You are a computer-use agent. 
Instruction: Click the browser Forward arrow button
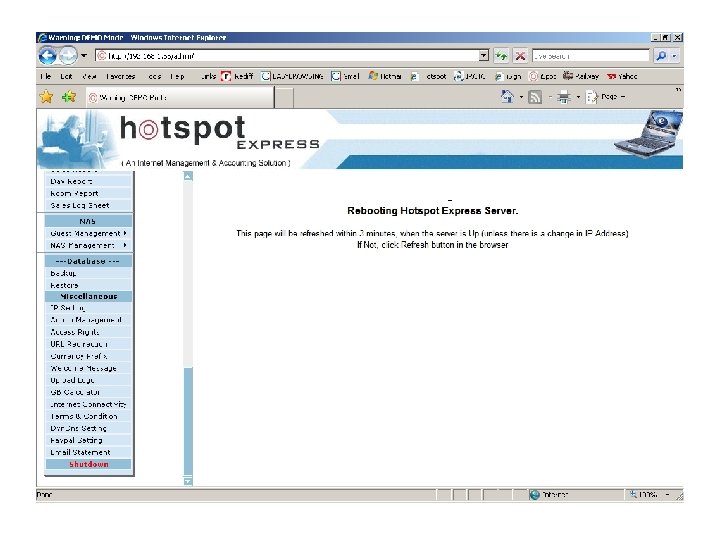[x=68, y=56]
